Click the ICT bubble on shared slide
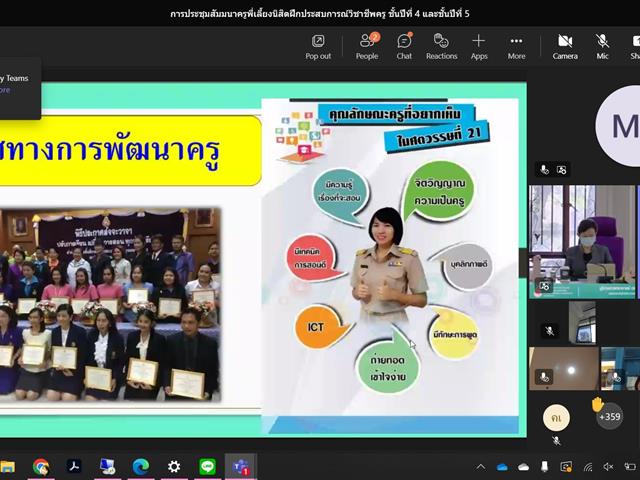Image resolution: width=640 pixels, height=480 pixels. (322, 327)
